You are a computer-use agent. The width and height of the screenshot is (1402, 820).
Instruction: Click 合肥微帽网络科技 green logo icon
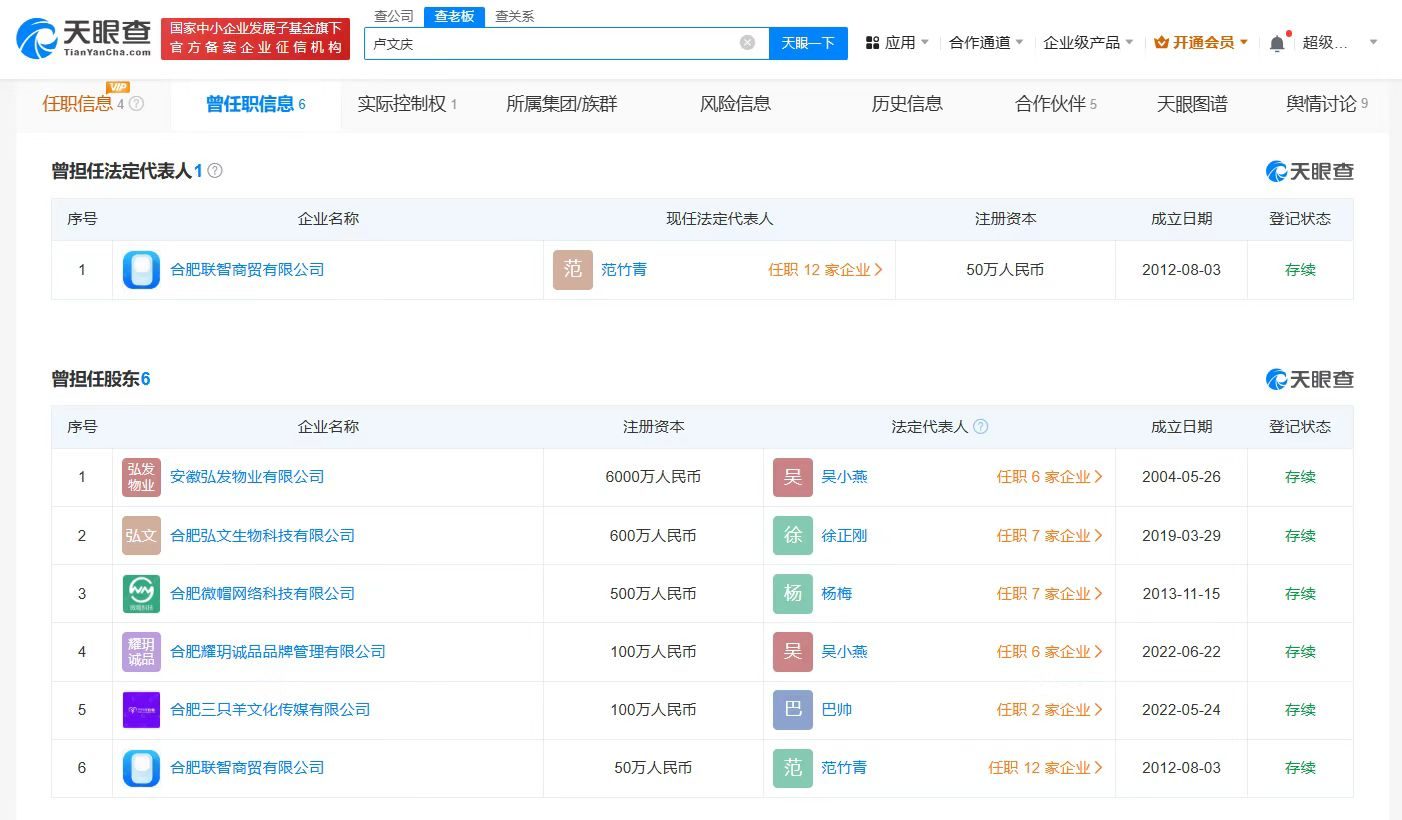[x=141, y=593]
